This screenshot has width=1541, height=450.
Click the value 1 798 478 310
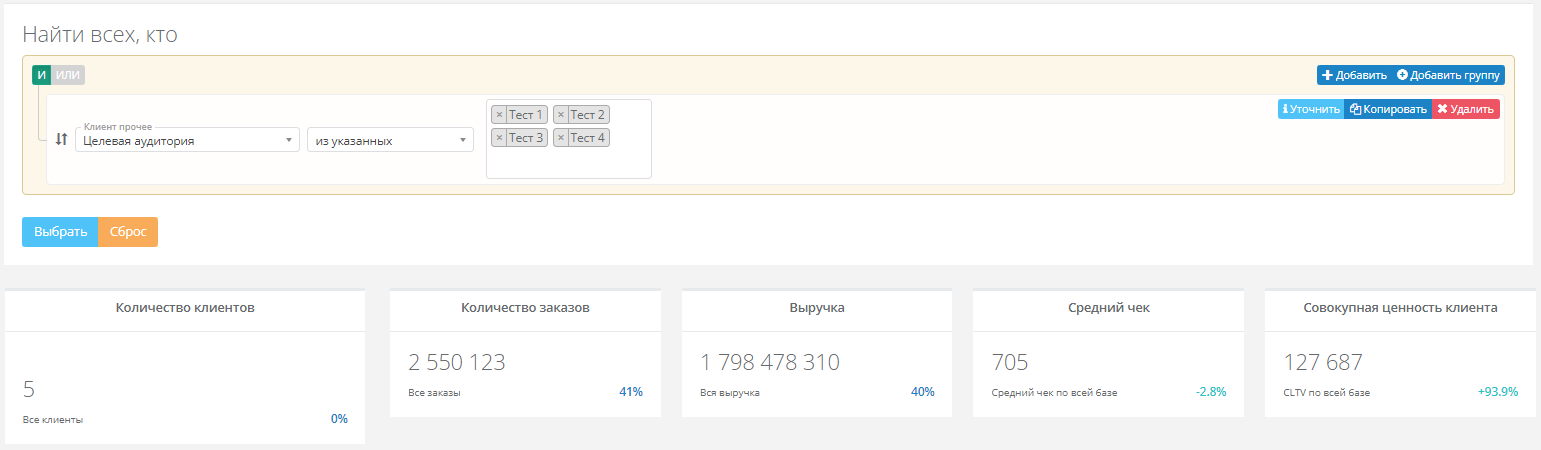[x=770, y=362]
